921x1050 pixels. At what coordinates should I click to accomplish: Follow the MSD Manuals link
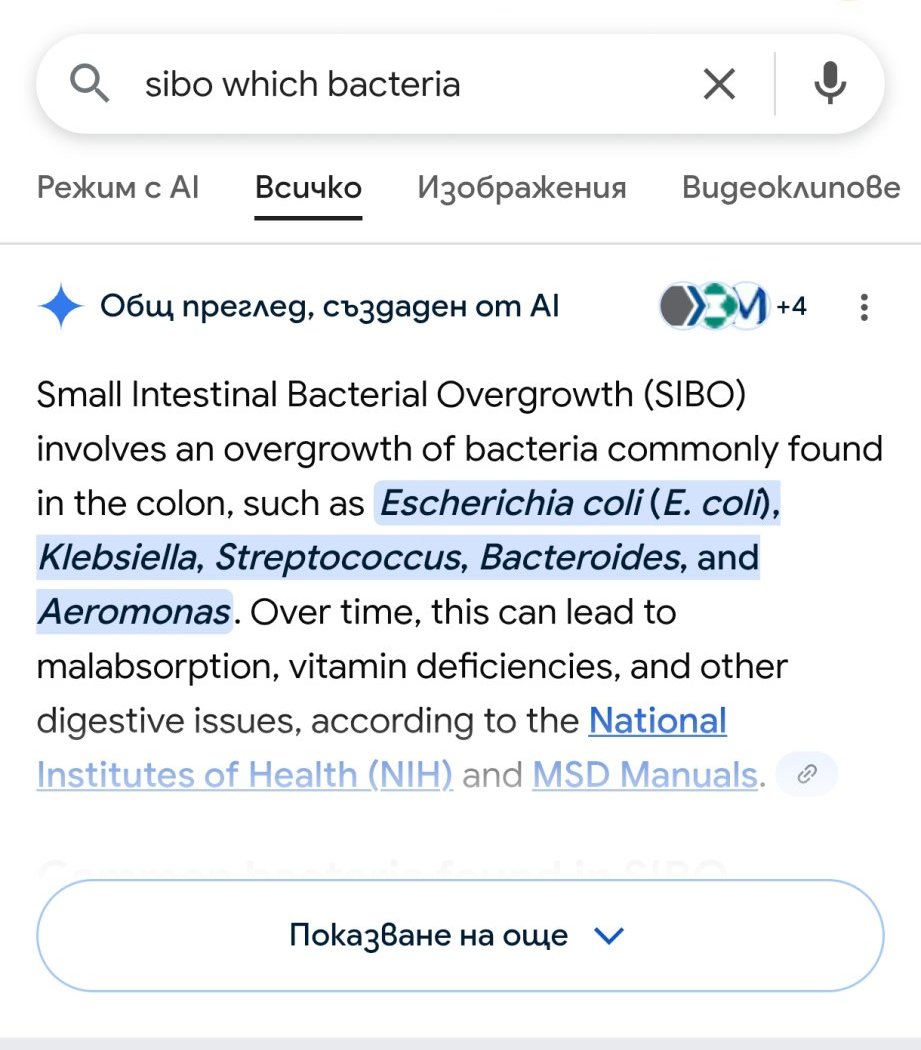click(x=644, y=775)
